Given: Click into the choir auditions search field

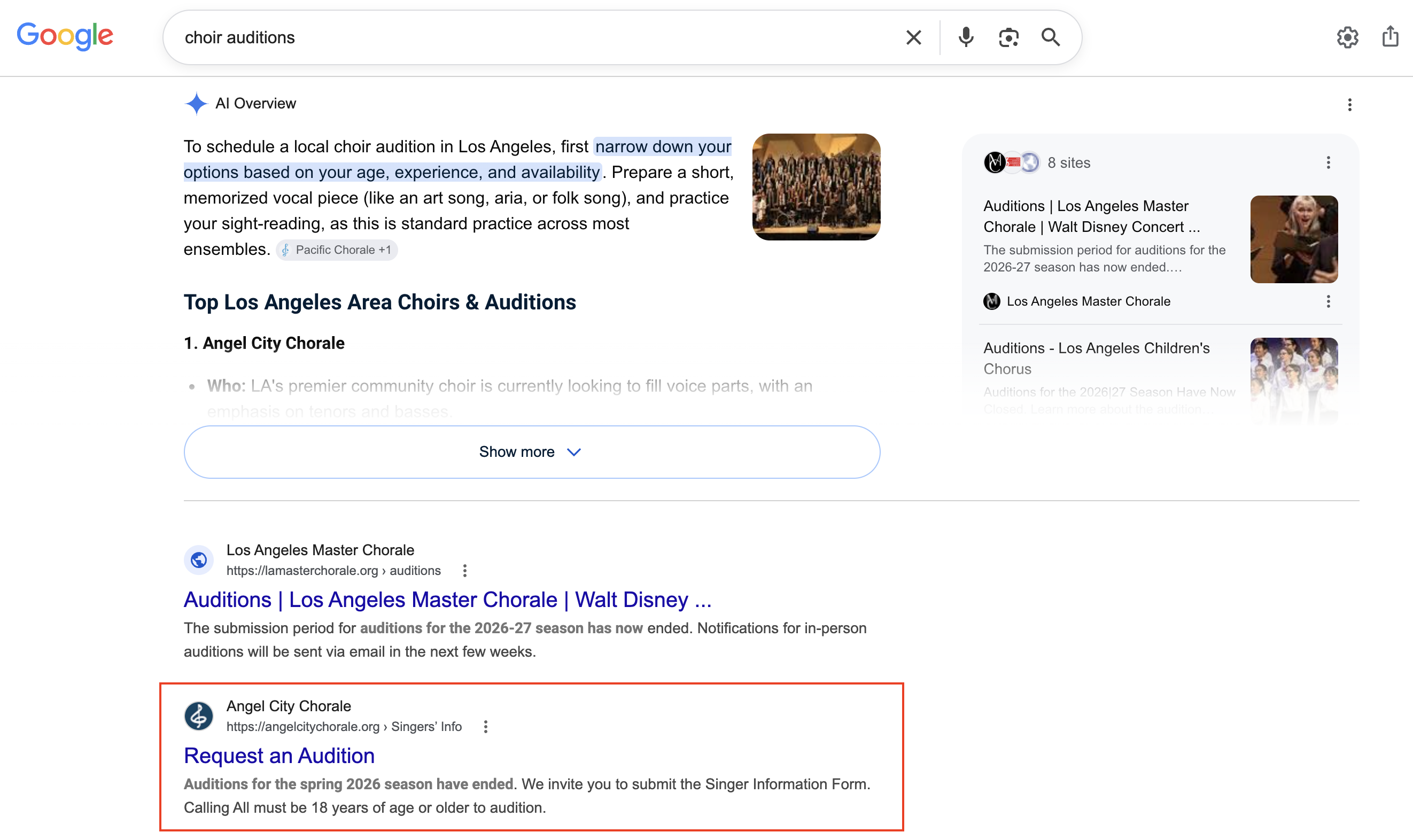Looking at the screenshot, I should tap(532, 37).
